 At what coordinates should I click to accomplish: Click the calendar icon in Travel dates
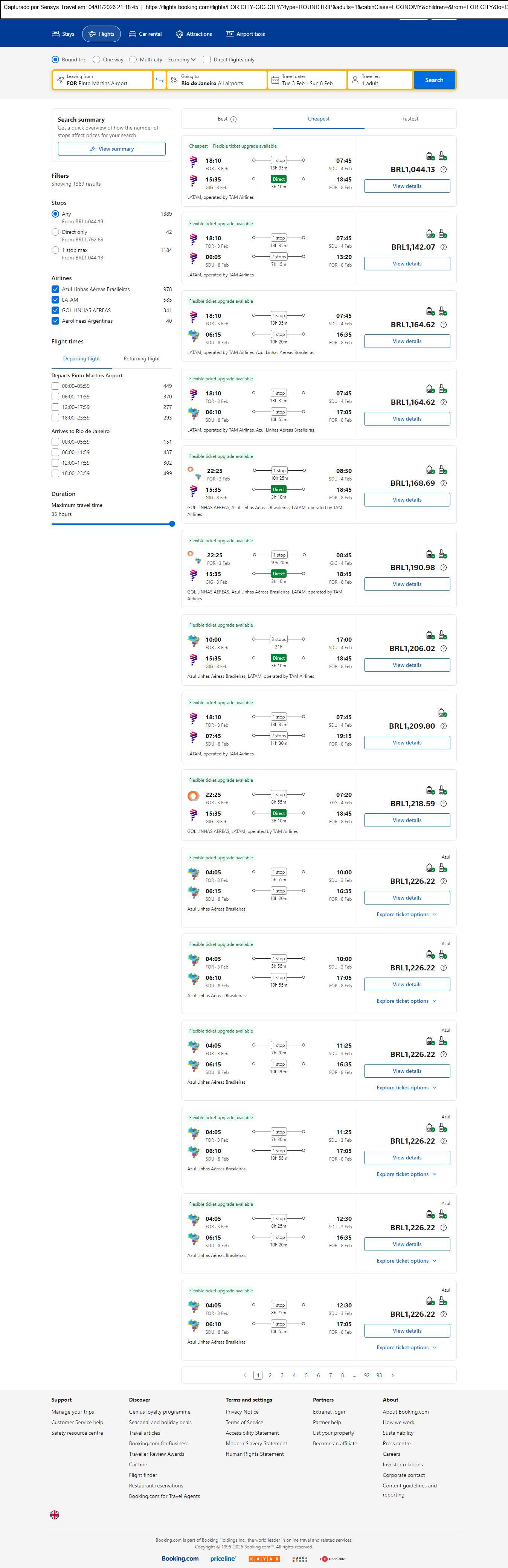click(x=275, y=80)
